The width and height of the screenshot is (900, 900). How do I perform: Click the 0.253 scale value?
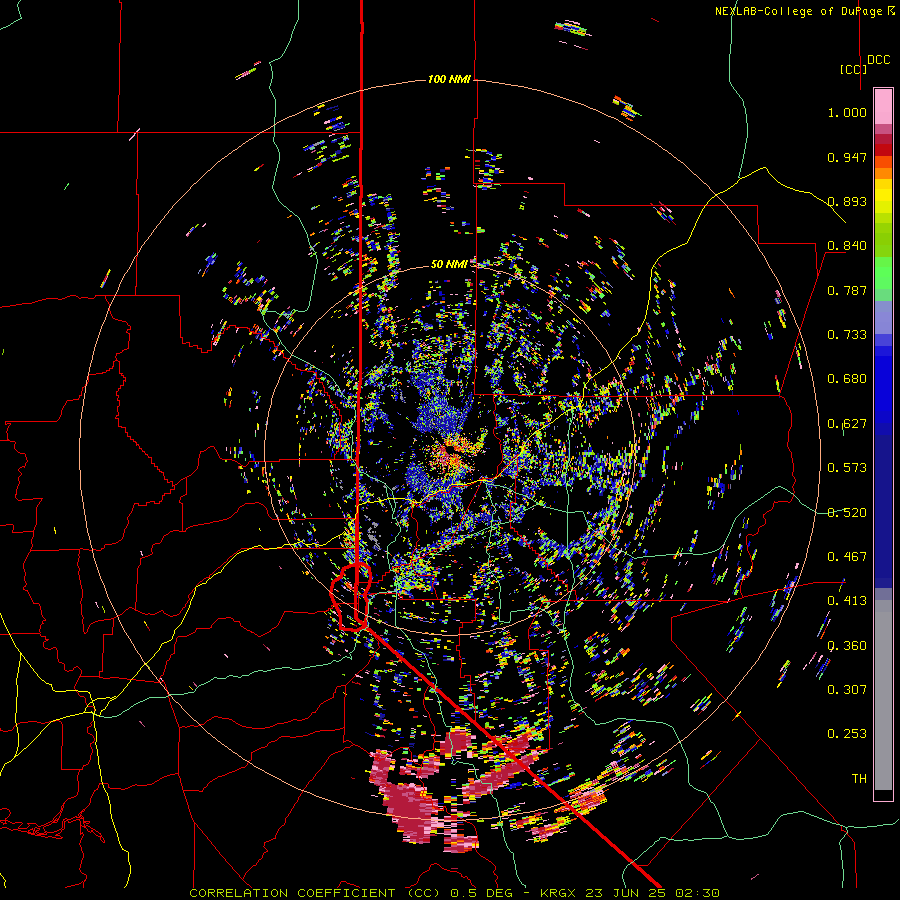coord(847,734)
